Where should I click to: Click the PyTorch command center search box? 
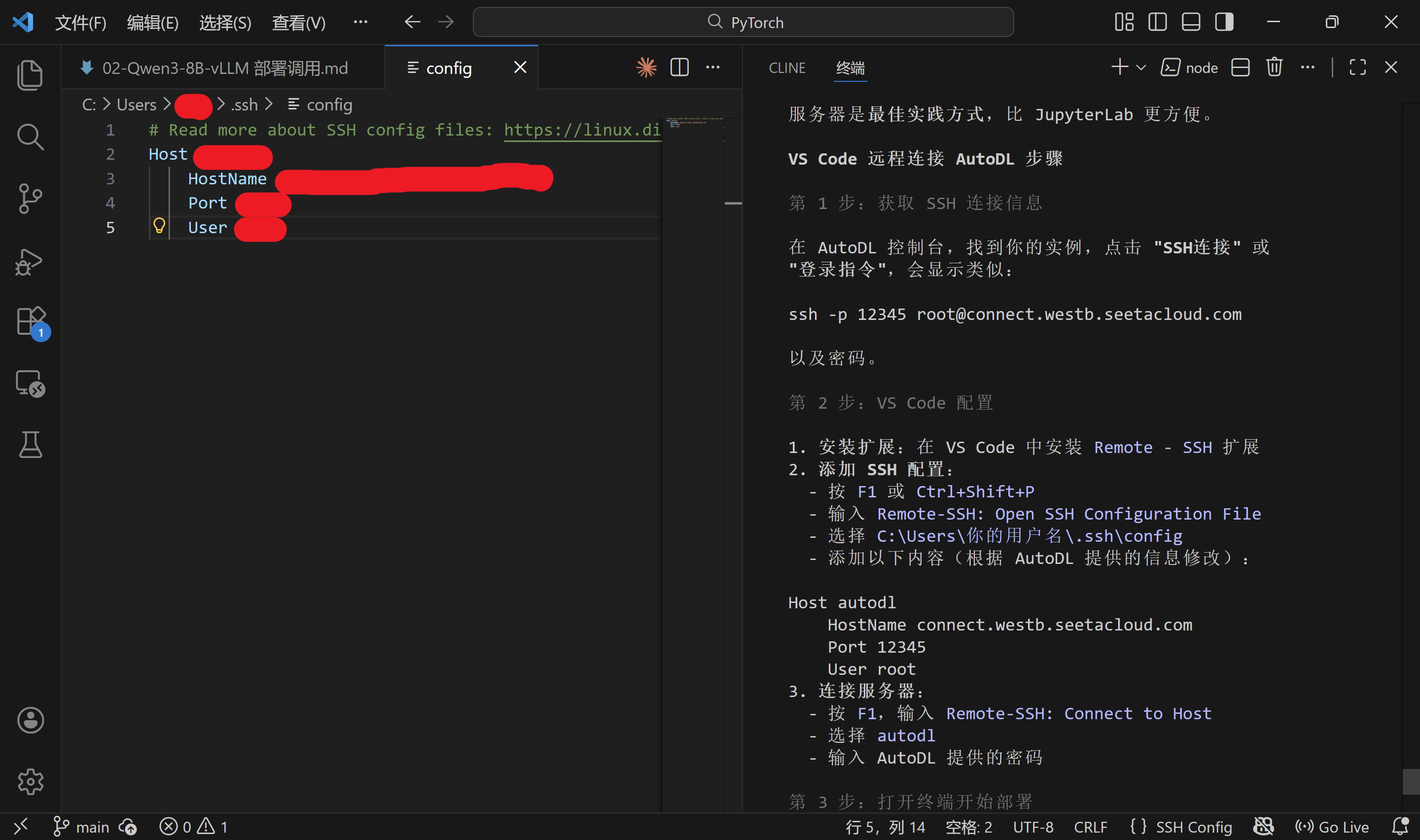click(x=743, y=22)
